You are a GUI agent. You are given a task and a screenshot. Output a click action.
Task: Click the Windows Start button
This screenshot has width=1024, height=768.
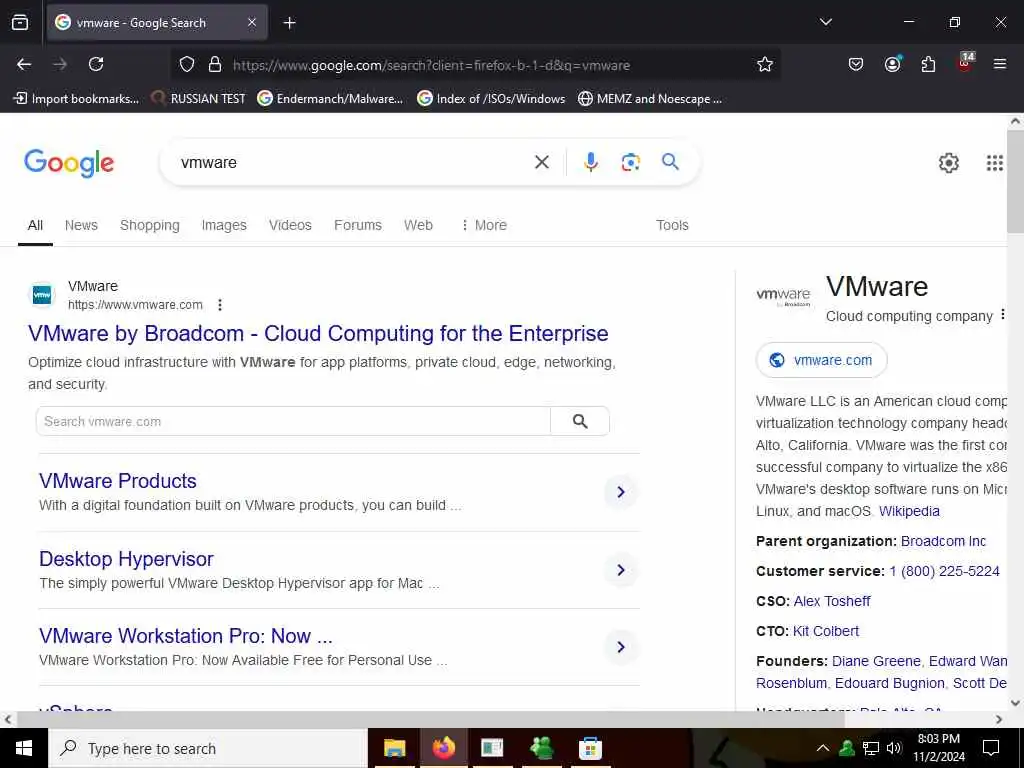24,748
